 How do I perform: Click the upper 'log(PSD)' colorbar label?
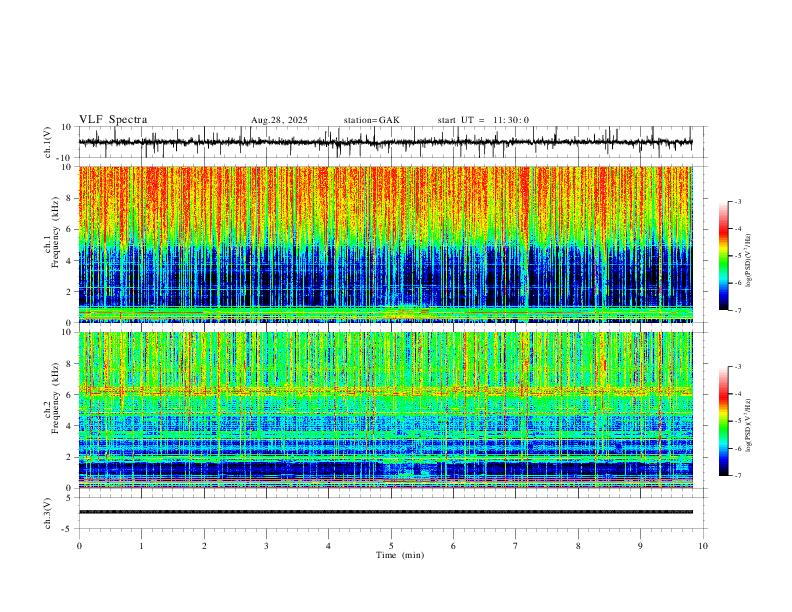pos(749,261)
